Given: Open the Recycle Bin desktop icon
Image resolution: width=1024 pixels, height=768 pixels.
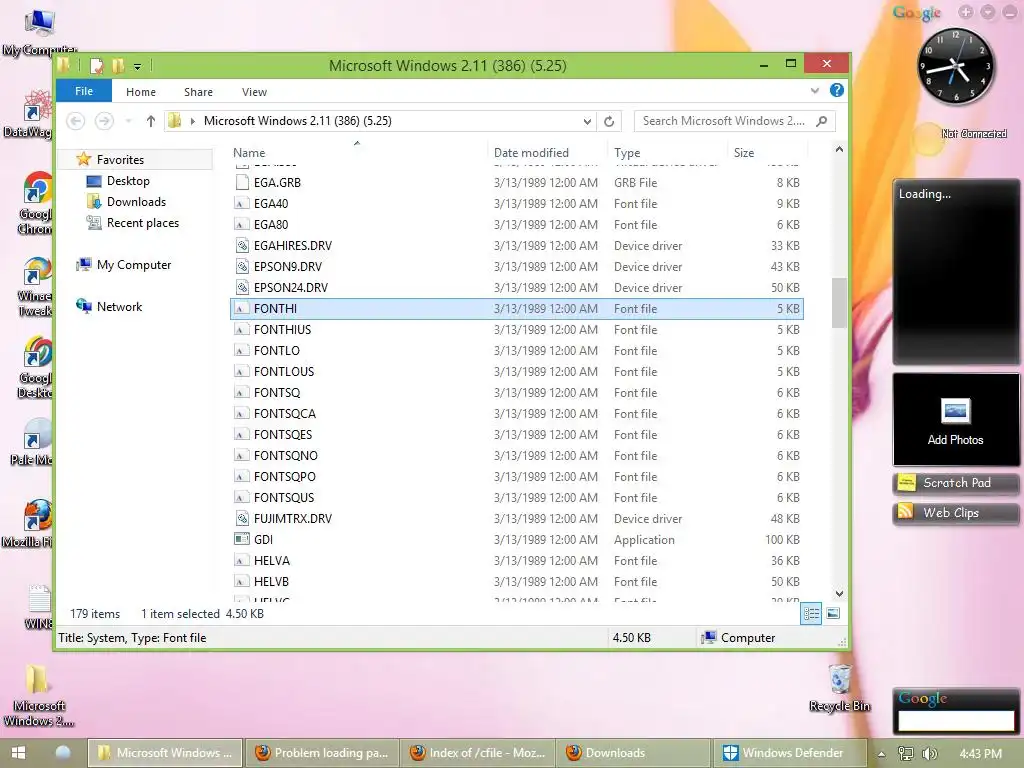Looking at the screenshot, I should [x=840, y=688].
